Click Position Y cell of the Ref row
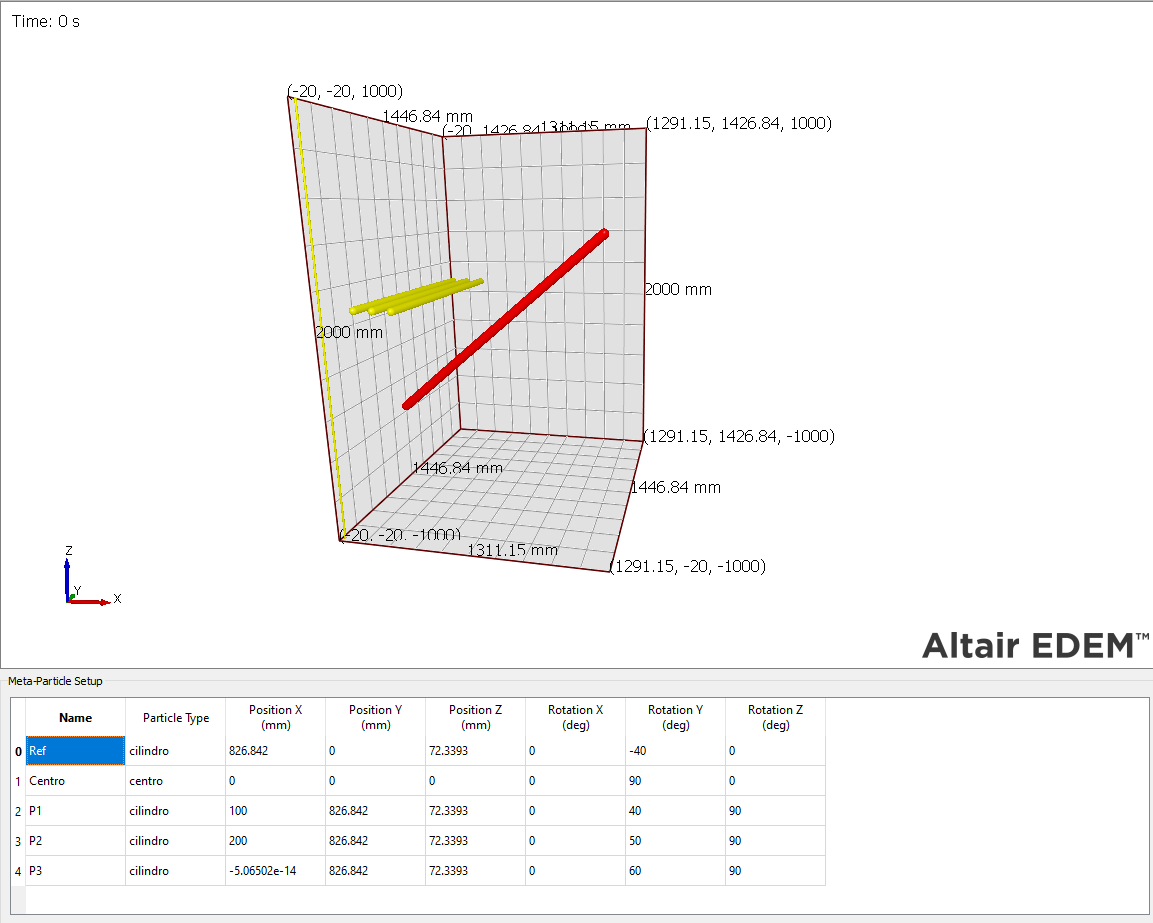1153x923 pixels. tap(376, 751)
